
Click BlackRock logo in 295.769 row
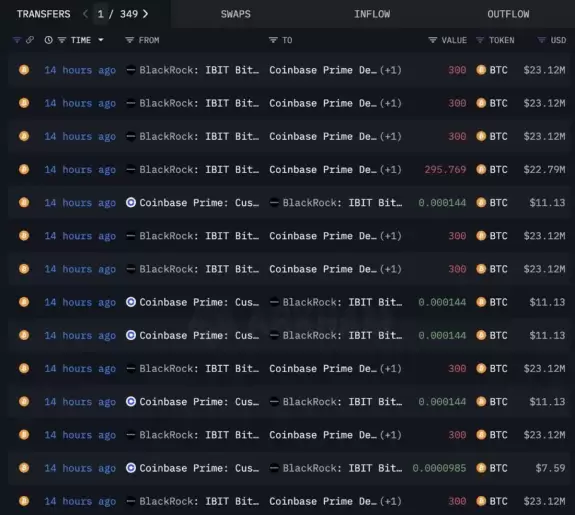pos(131,169)
